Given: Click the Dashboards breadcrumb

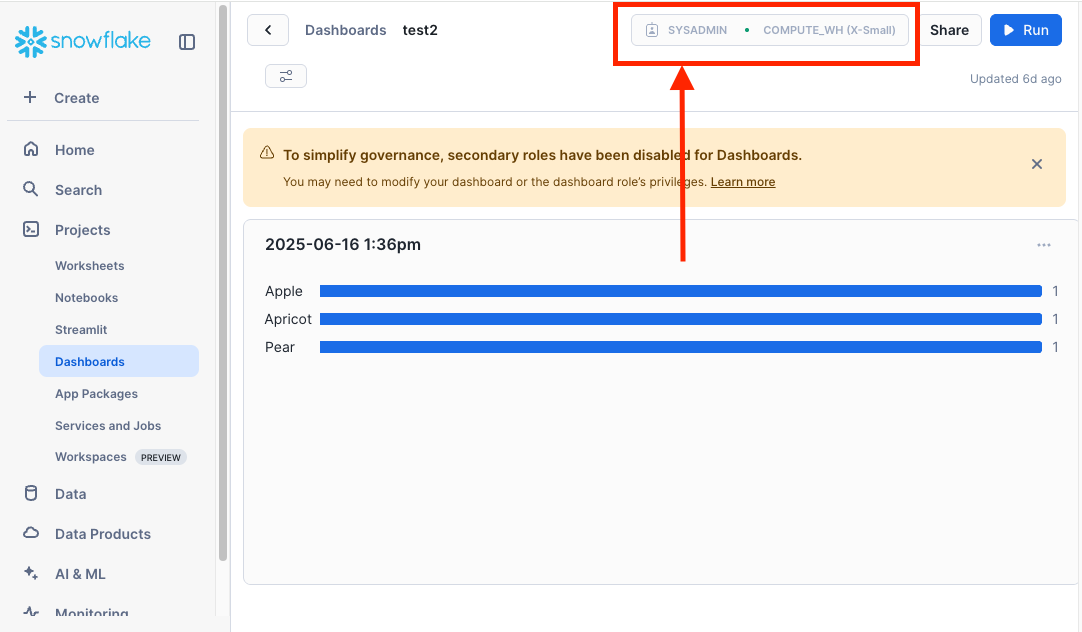Looking at the screenshot, I should click(346, 30).
